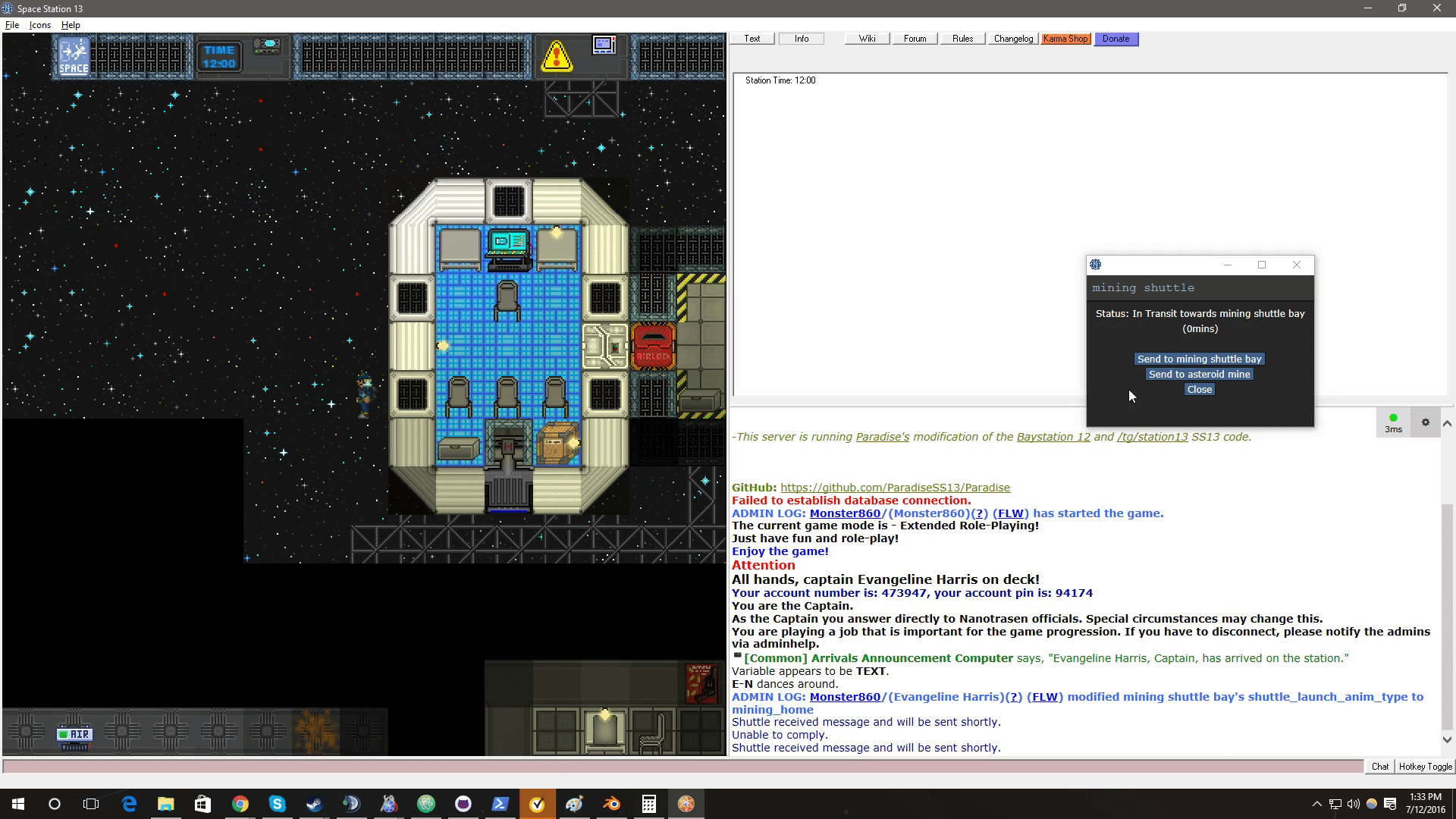
Task: Click the warning/alert triangle icon
Action: [558, 56]
